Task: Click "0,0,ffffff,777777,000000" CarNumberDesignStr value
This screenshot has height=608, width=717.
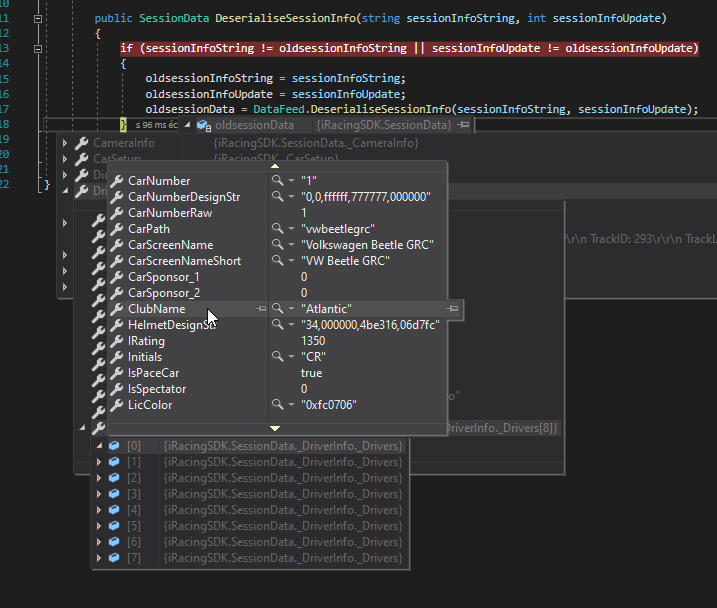Action: [365, 197]
